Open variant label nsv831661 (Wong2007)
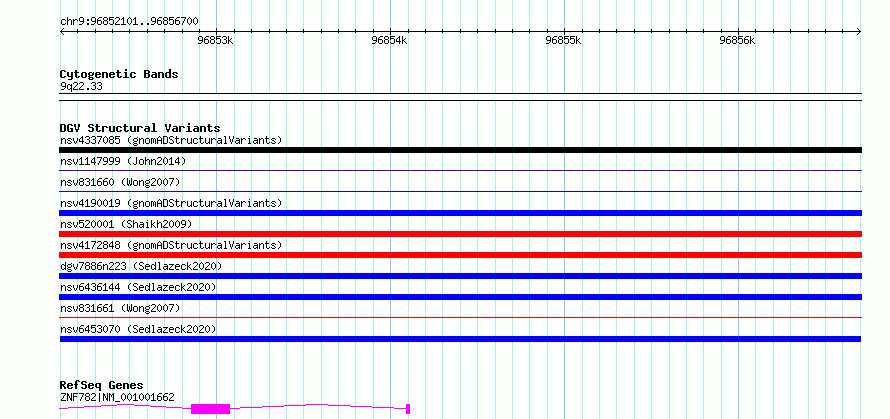890x419 pixels. [x=120, y=308]
